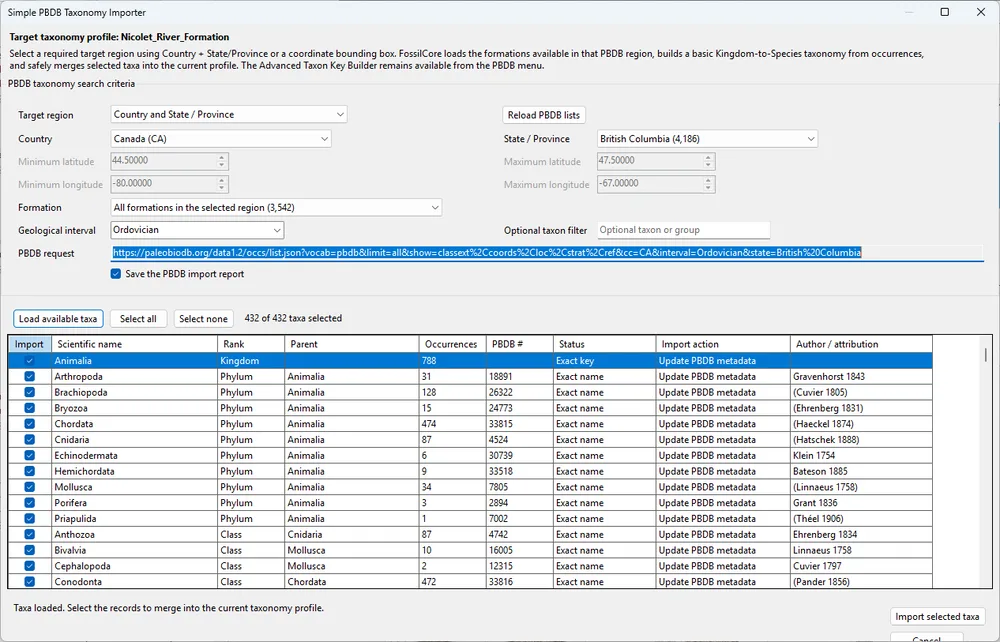This screenshot has height=642, width=1000.
Task: Uncheck the Echinodermata import checkbox
Action: coord(29,455)
